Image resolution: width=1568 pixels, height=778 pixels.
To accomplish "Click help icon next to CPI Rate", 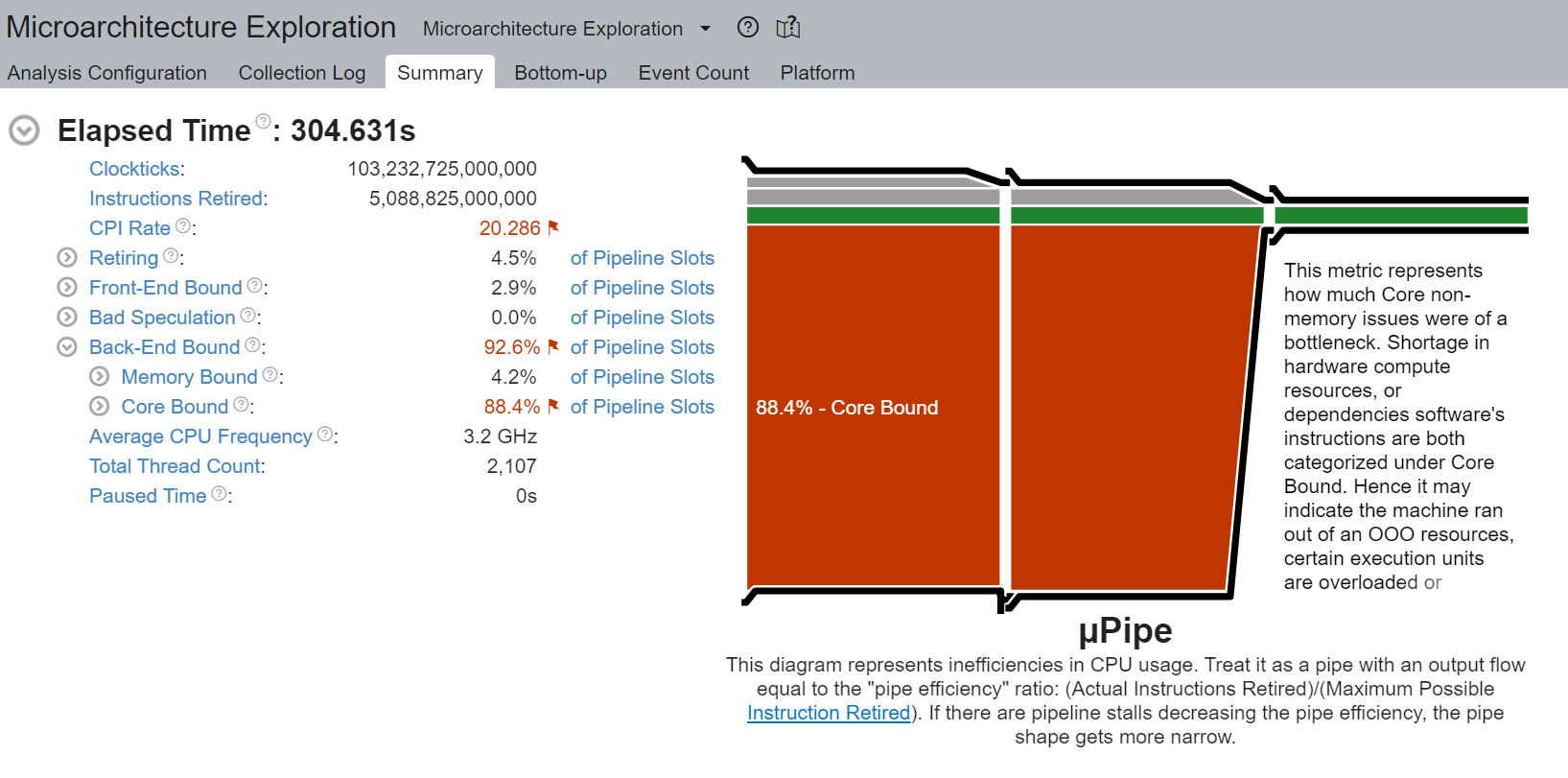I will click(x=183, y=226).
